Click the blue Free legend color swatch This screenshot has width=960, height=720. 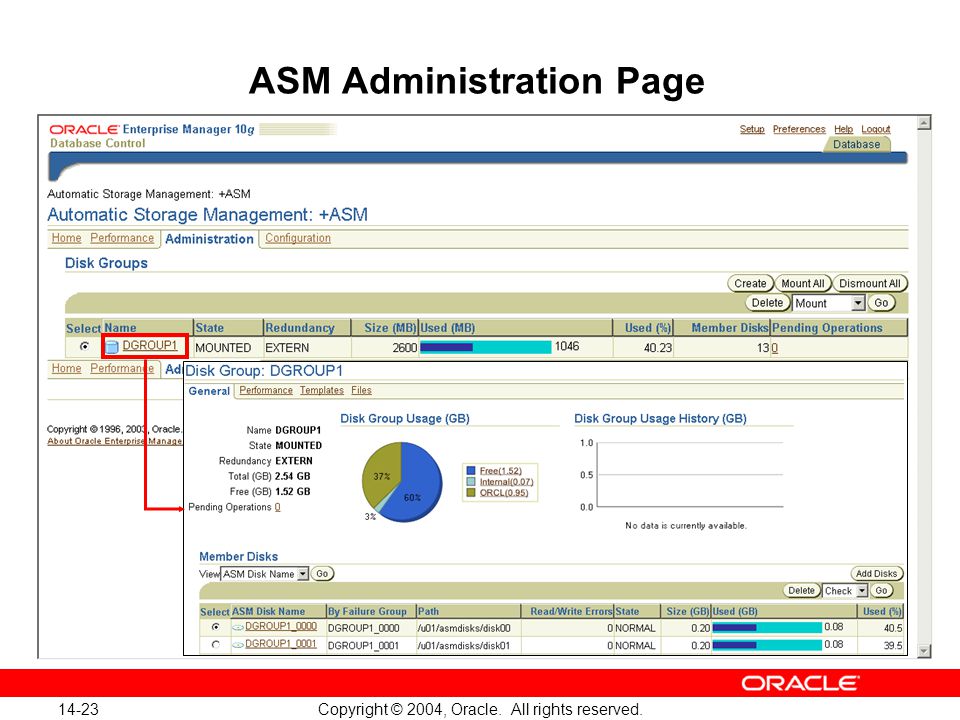click(x=471, y=470)
